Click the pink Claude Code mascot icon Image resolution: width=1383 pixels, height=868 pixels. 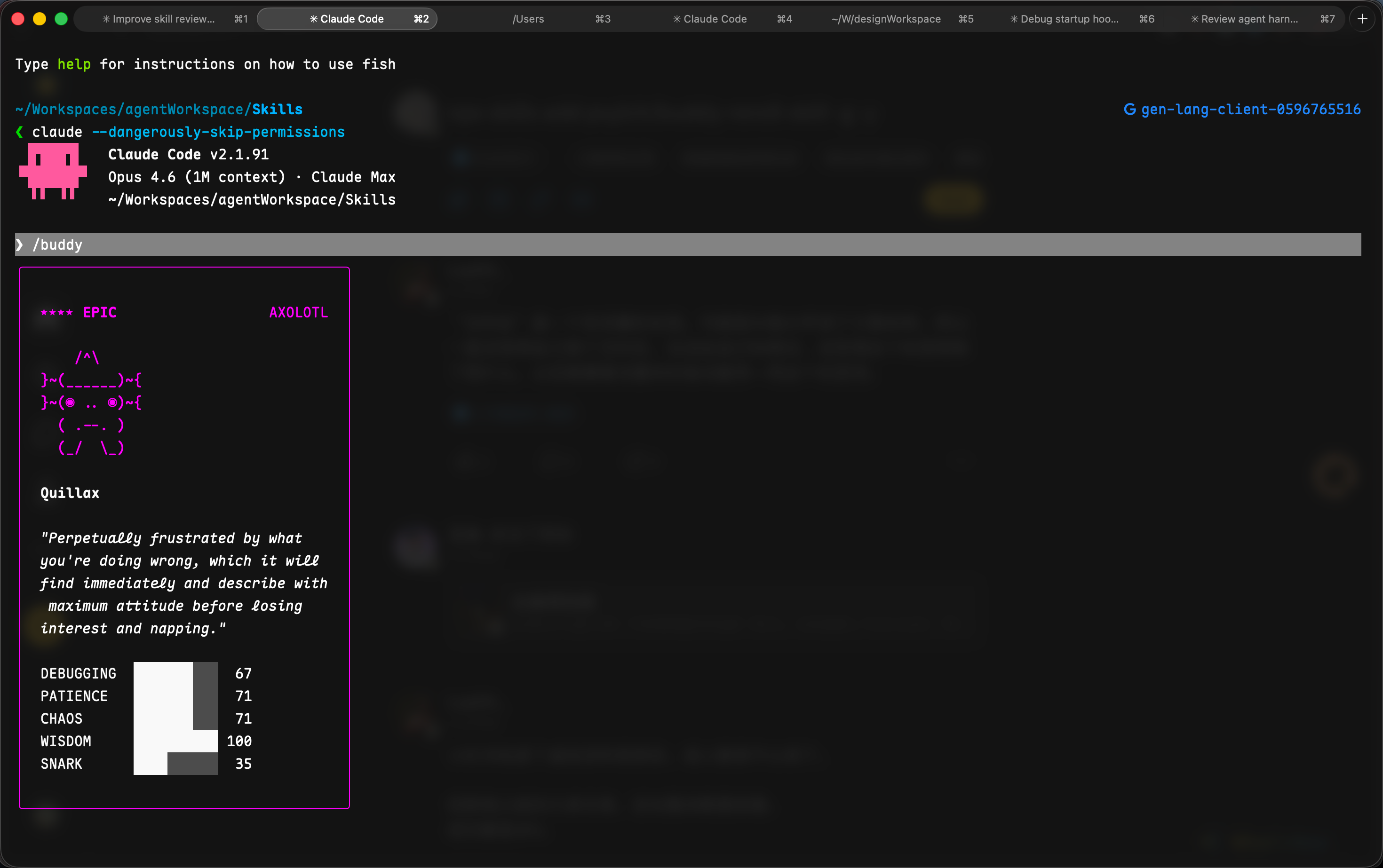(x=53, y=171)
